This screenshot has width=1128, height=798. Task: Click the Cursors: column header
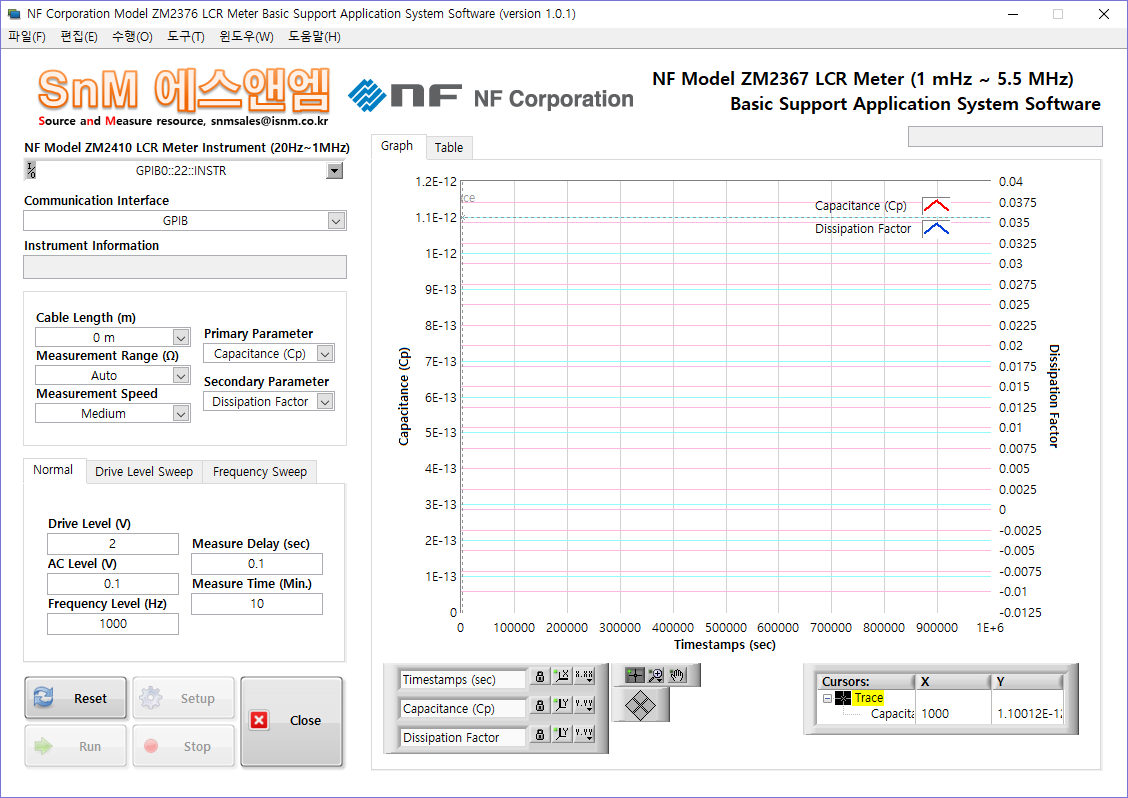[866, 681]
